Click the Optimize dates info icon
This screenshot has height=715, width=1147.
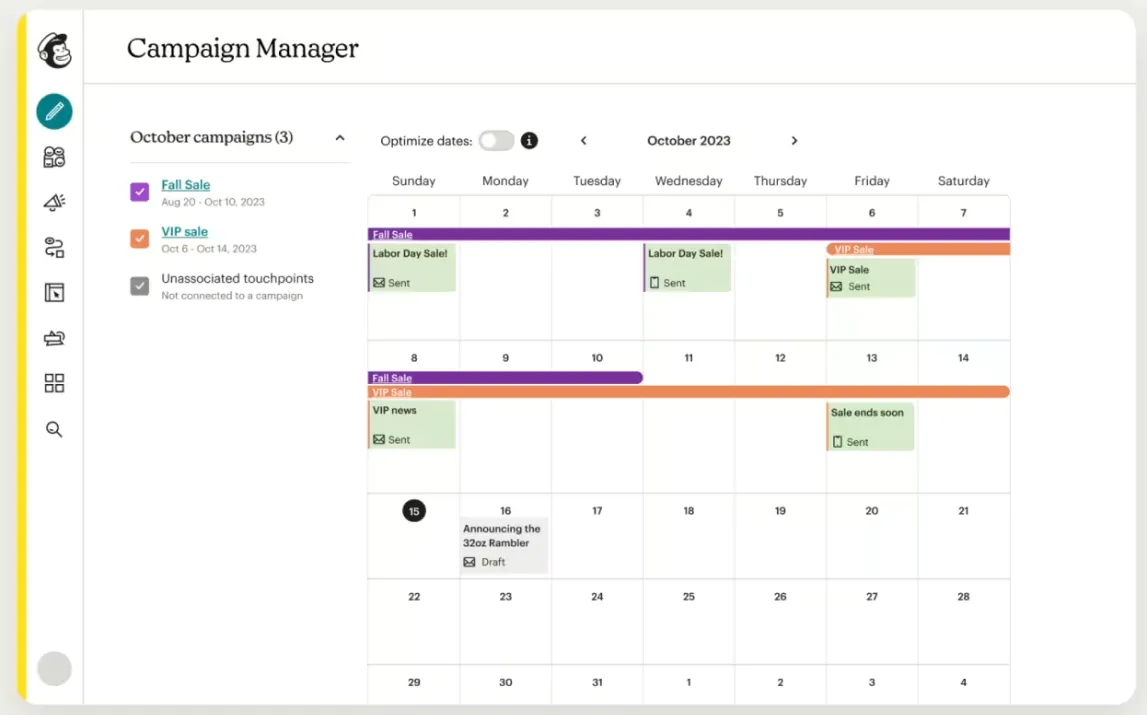click(530, 141)
